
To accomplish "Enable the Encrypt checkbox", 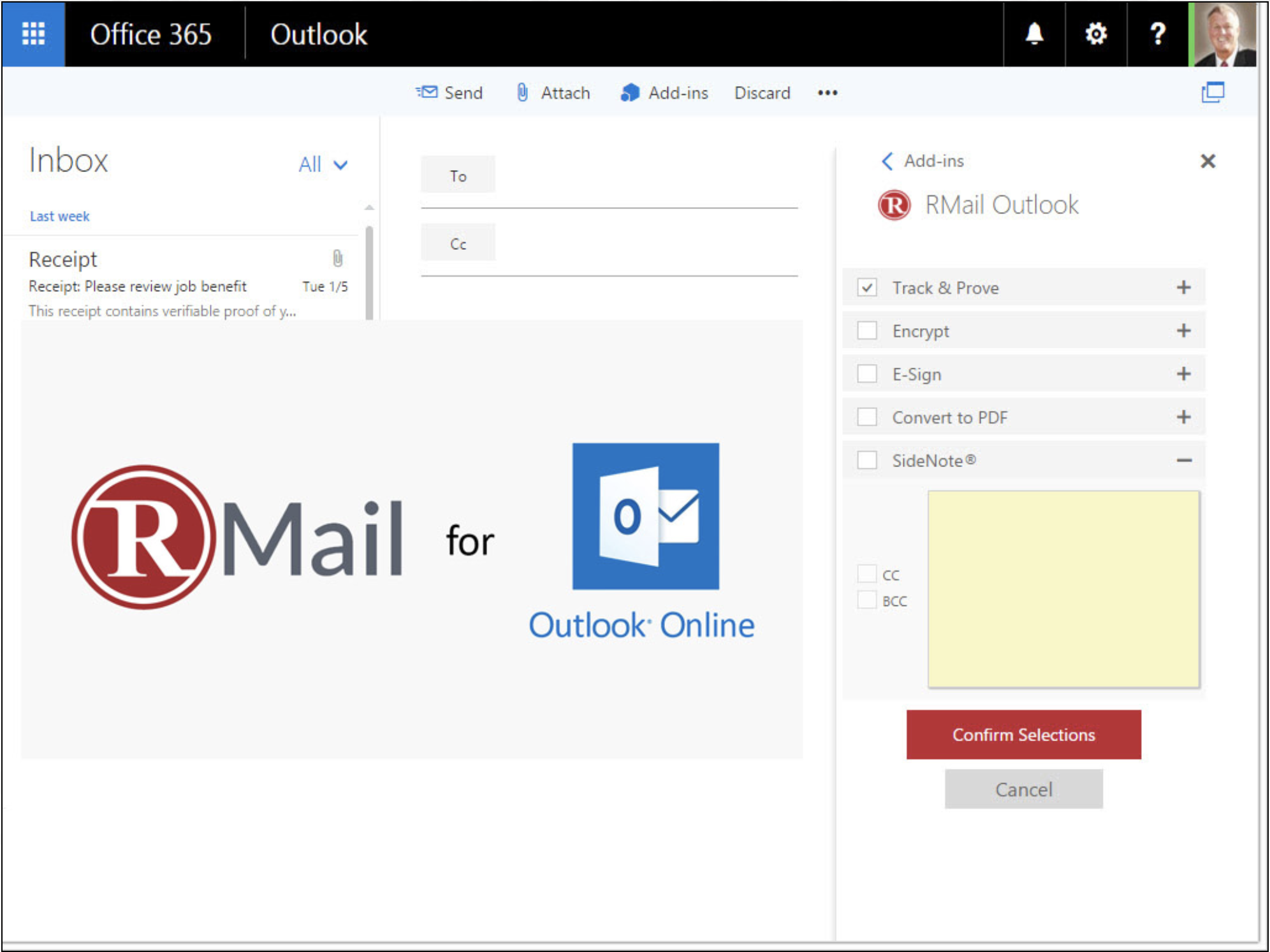I will coord(866,330).
